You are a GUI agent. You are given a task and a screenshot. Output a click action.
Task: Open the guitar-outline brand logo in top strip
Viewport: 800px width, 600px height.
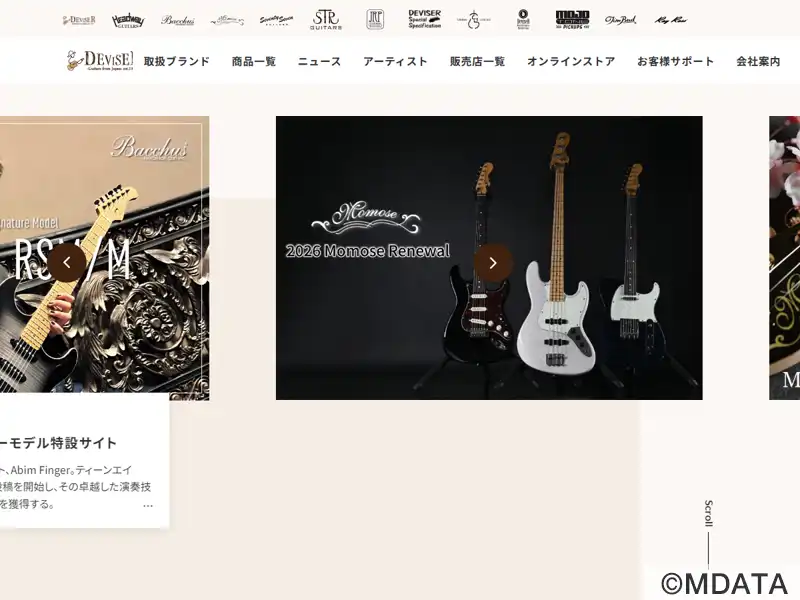(x=473, y=20)
